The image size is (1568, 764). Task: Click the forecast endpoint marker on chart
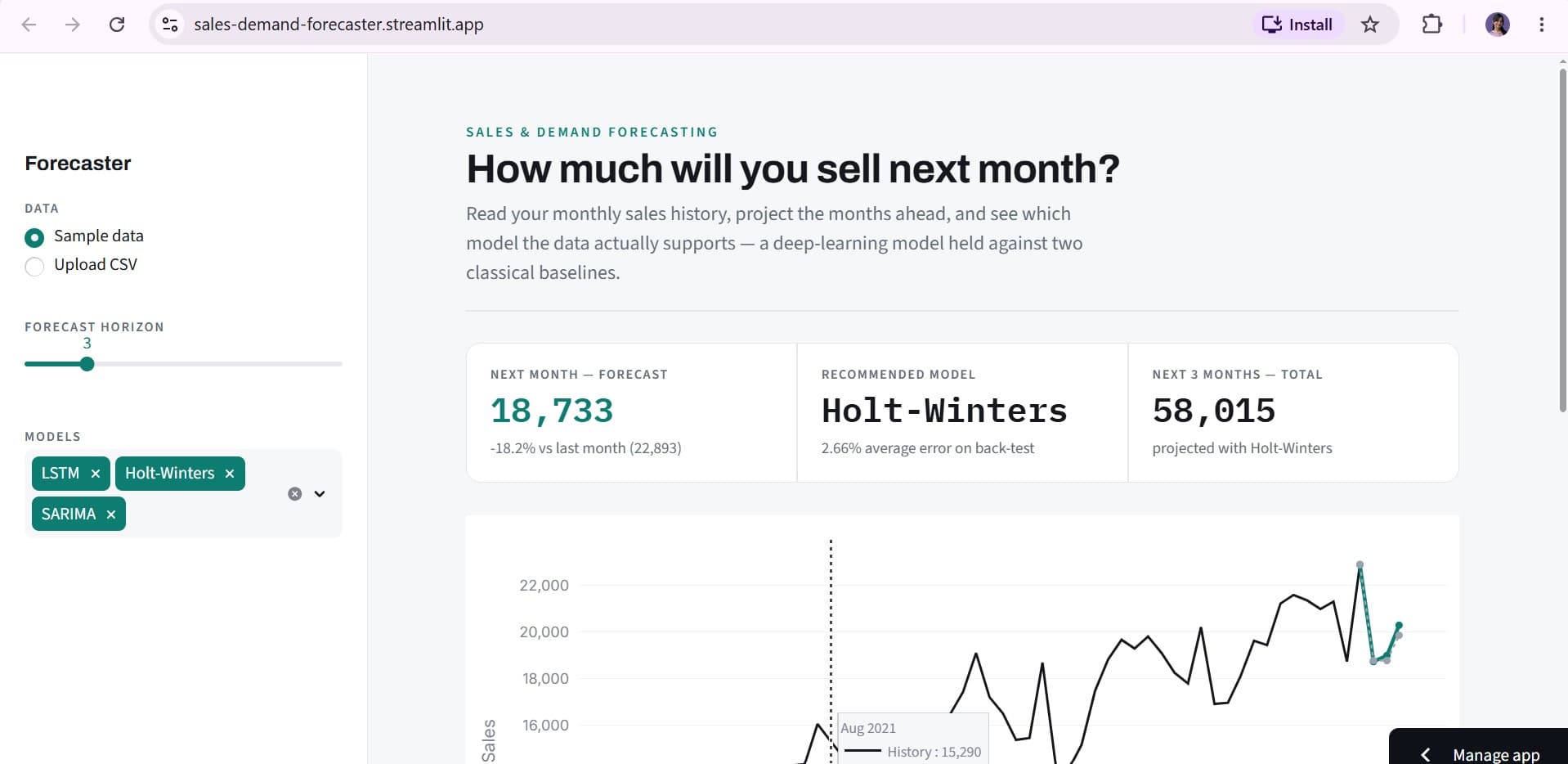[1399, 626]
